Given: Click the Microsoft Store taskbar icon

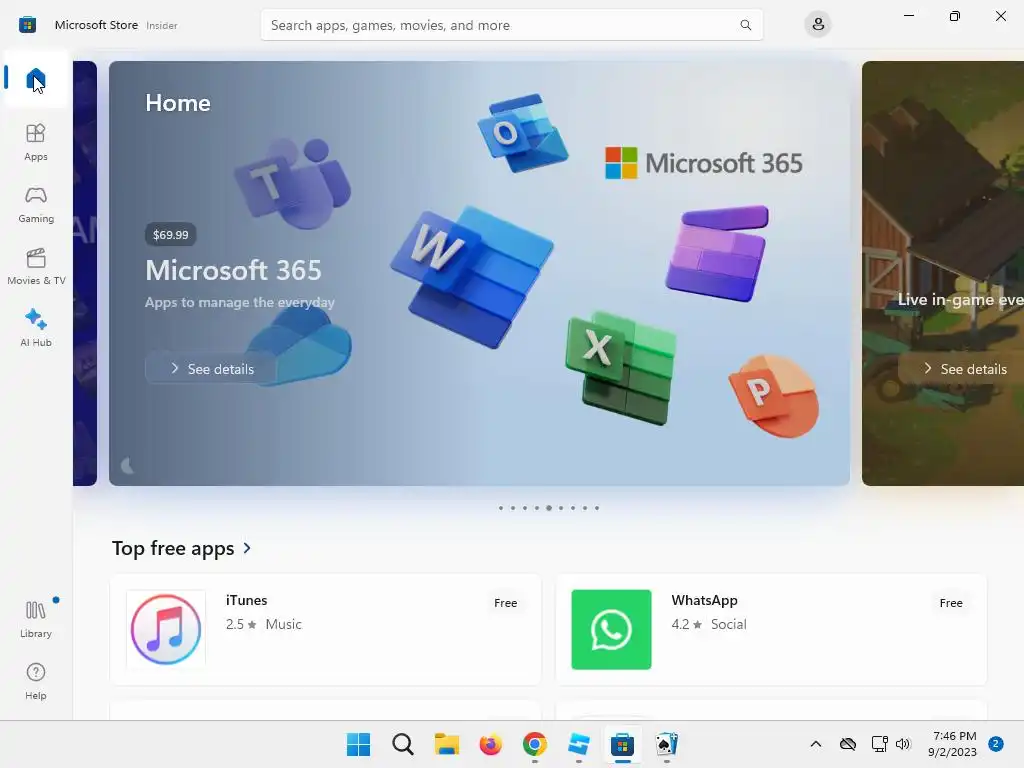Looking at the screenshot, I should coord(622,744).
